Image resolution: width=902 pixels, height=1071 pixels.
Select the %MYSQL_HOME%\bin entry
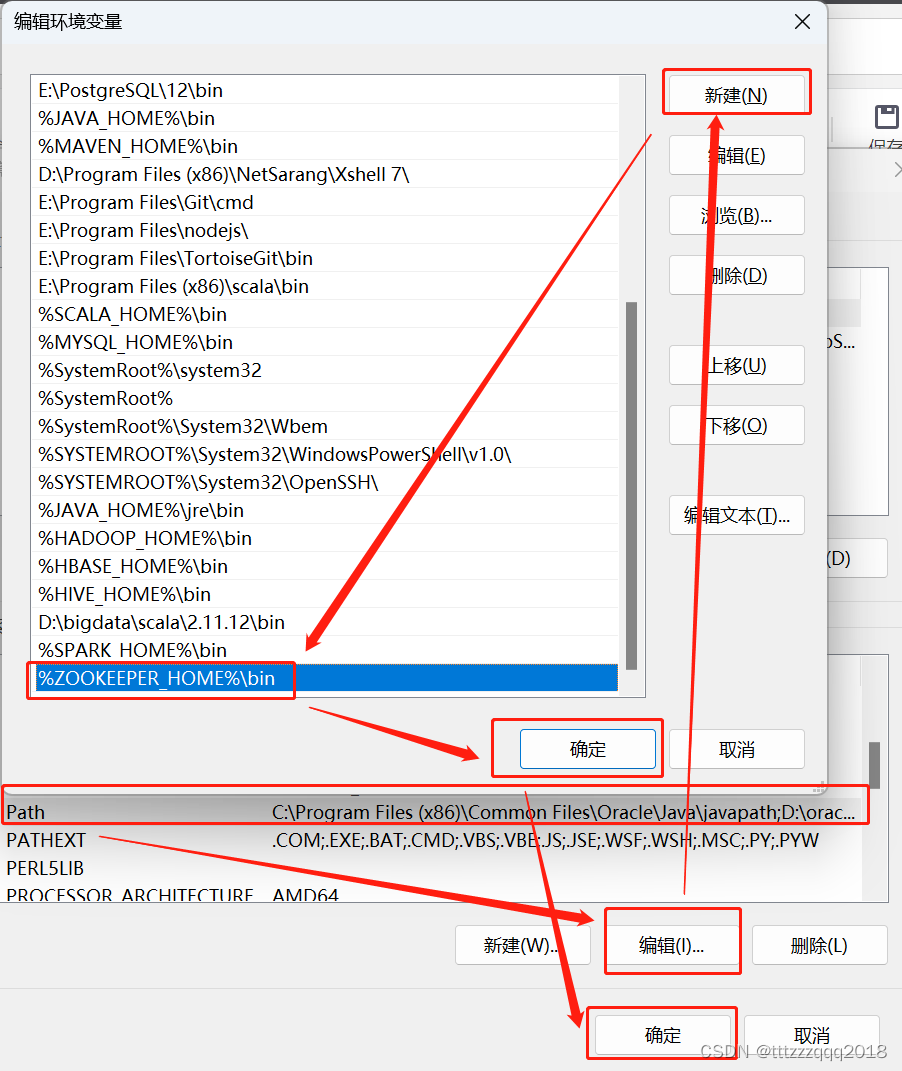[x=325, y=342]
